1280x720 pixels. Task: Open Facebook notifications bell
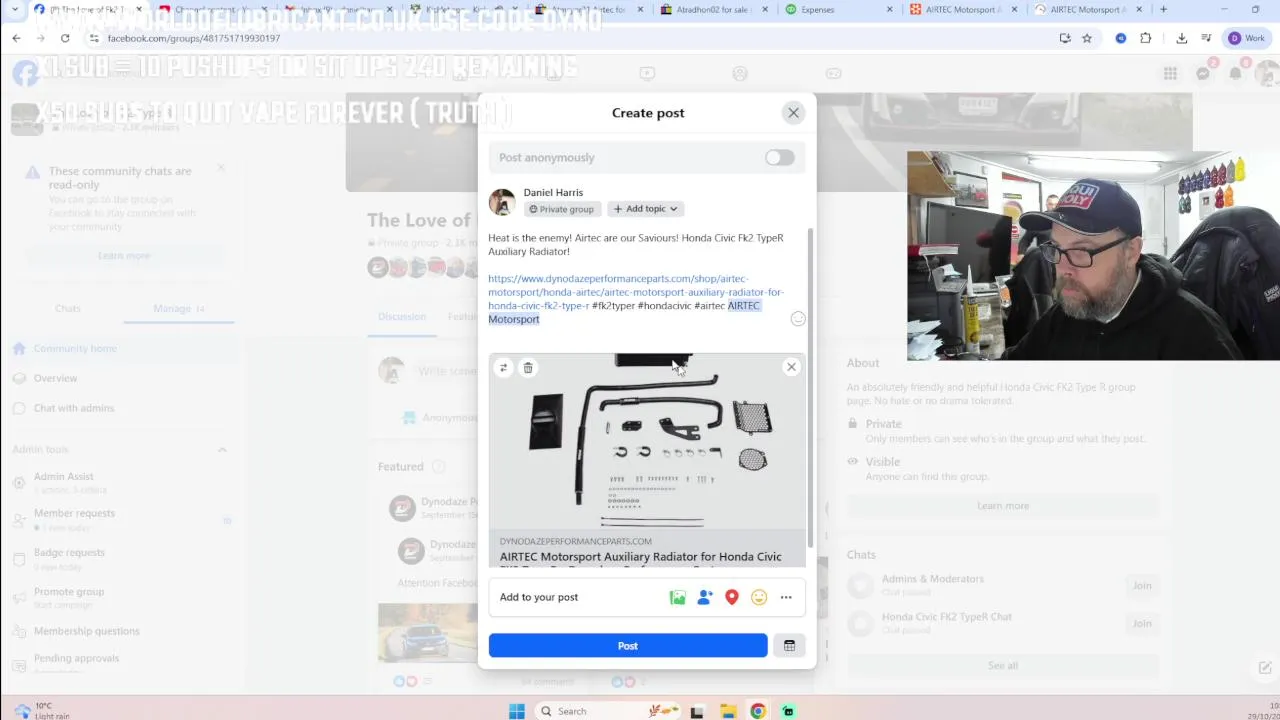click(x=1236, y=73)
